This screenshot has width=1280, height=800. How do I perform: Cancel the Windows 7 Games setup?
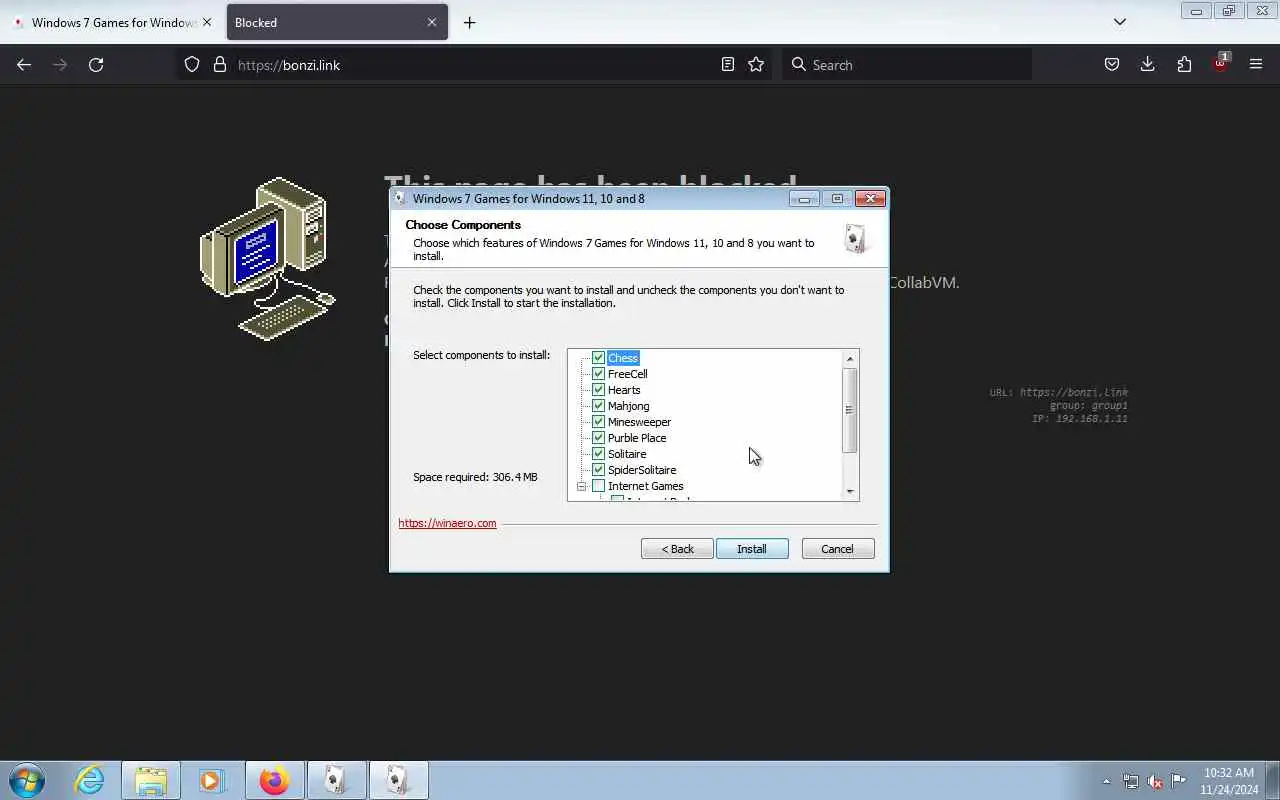click(838, 549)
